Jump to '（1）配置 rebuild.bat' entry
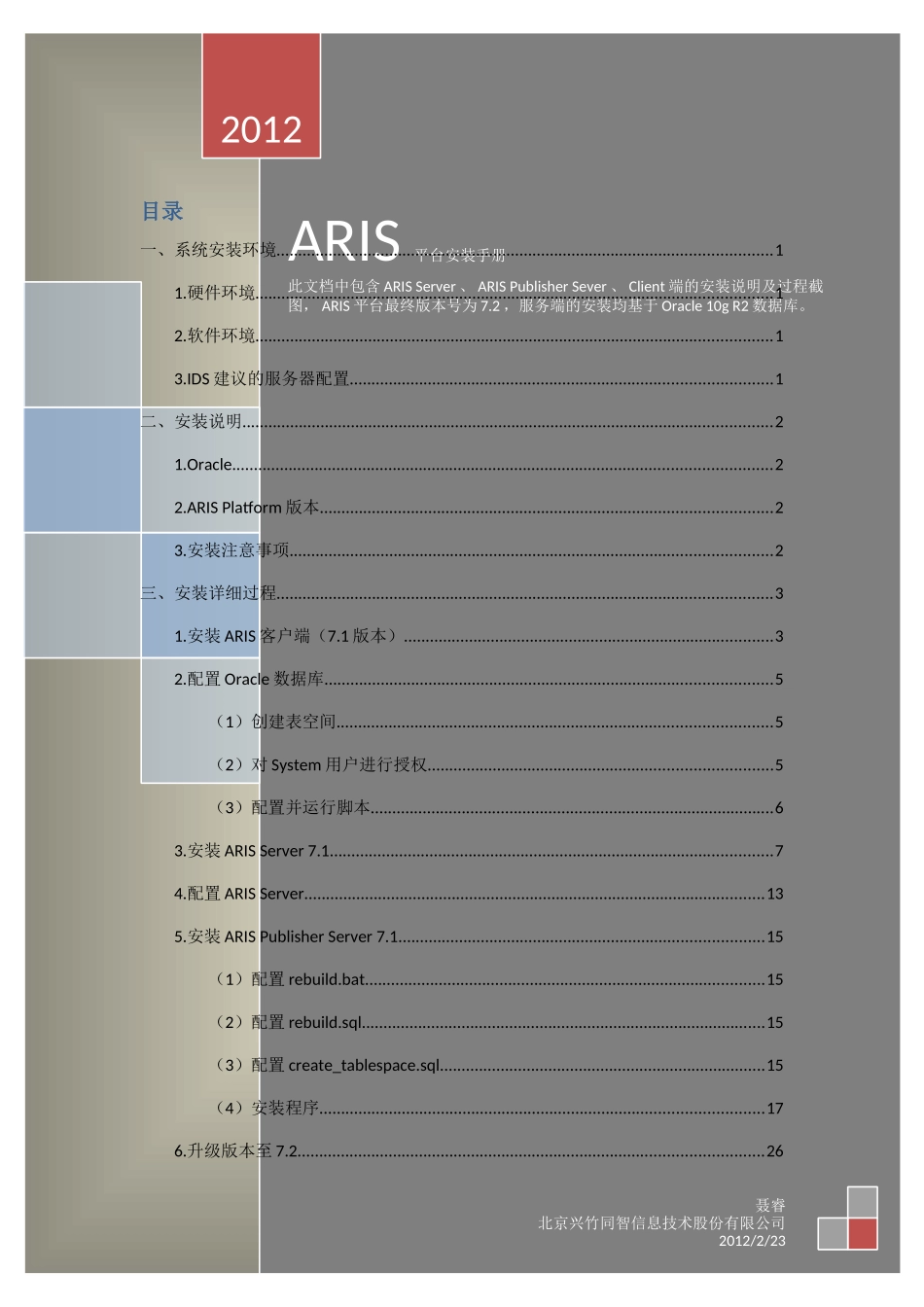The image size is (924, 1307). 496,979
